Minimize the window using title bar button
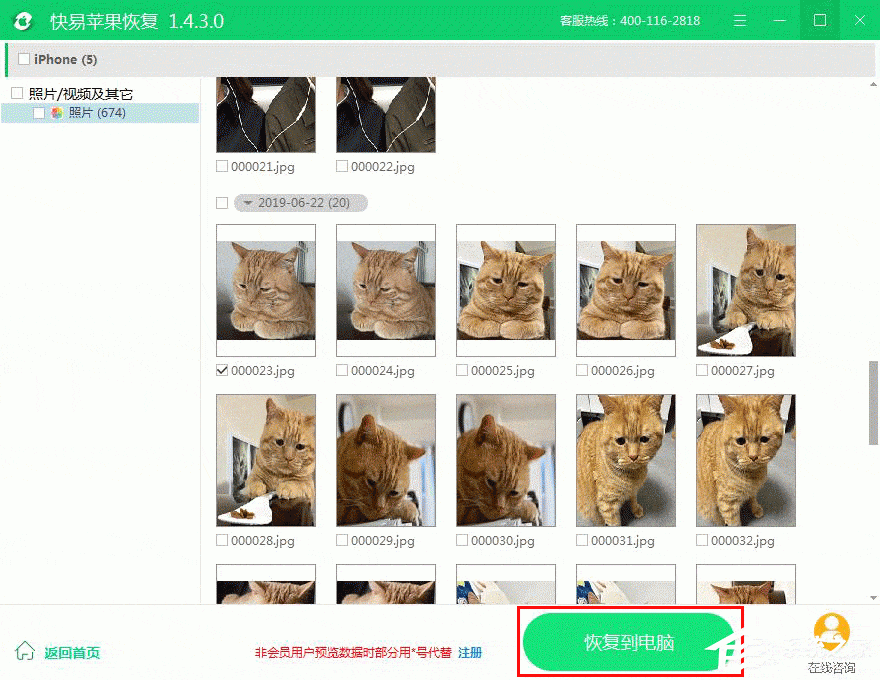Image resolution: width=880 pixels, height=680 pixels. tap(779, 21)
